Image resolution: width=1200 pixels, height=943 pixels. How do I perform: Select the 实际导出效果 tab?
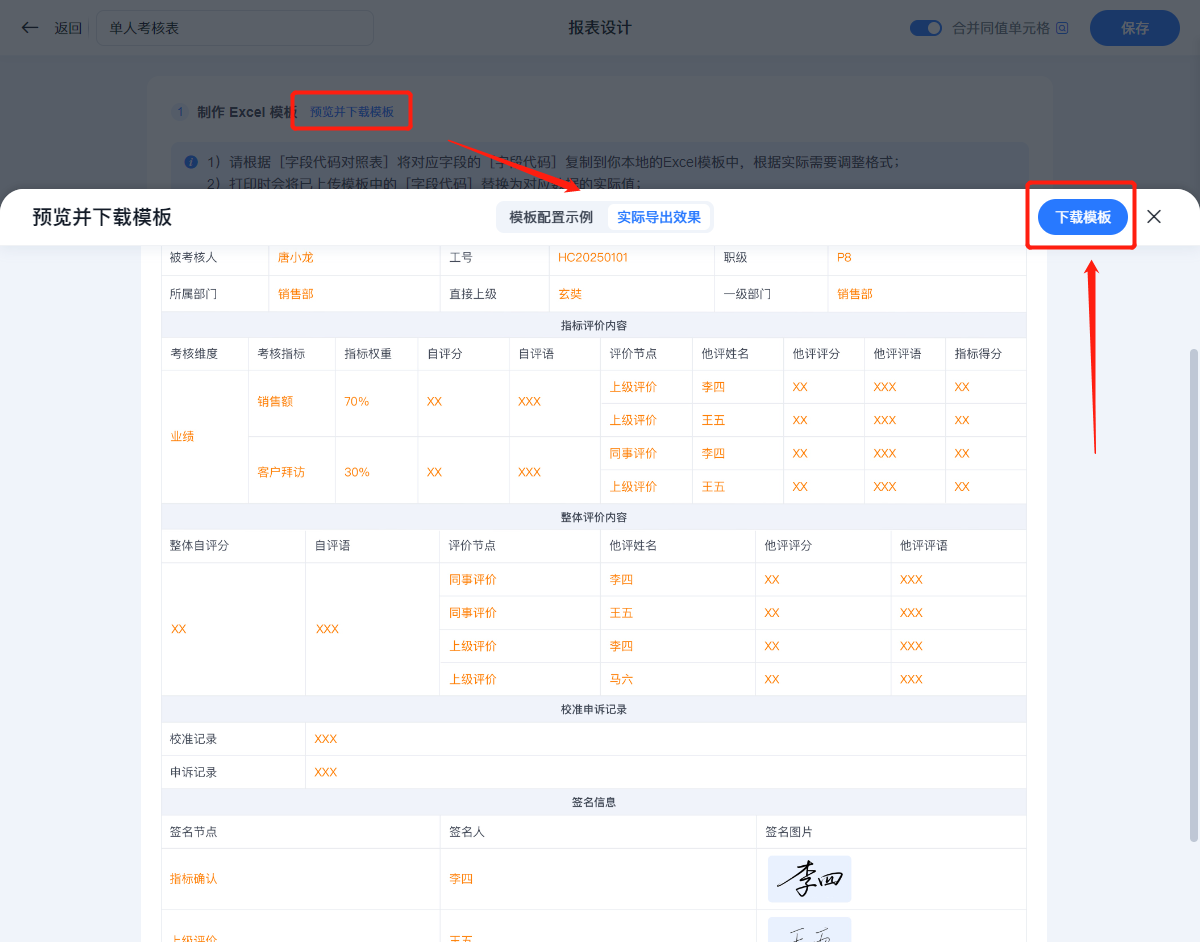point(659,216)
